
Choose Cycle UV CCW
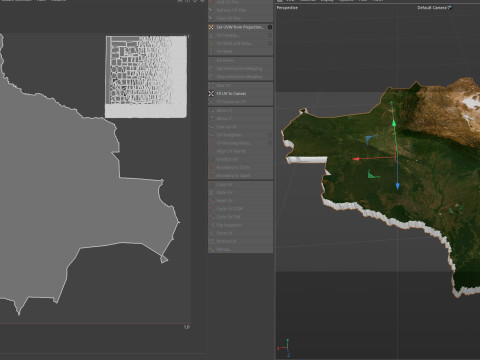[240, 209]
